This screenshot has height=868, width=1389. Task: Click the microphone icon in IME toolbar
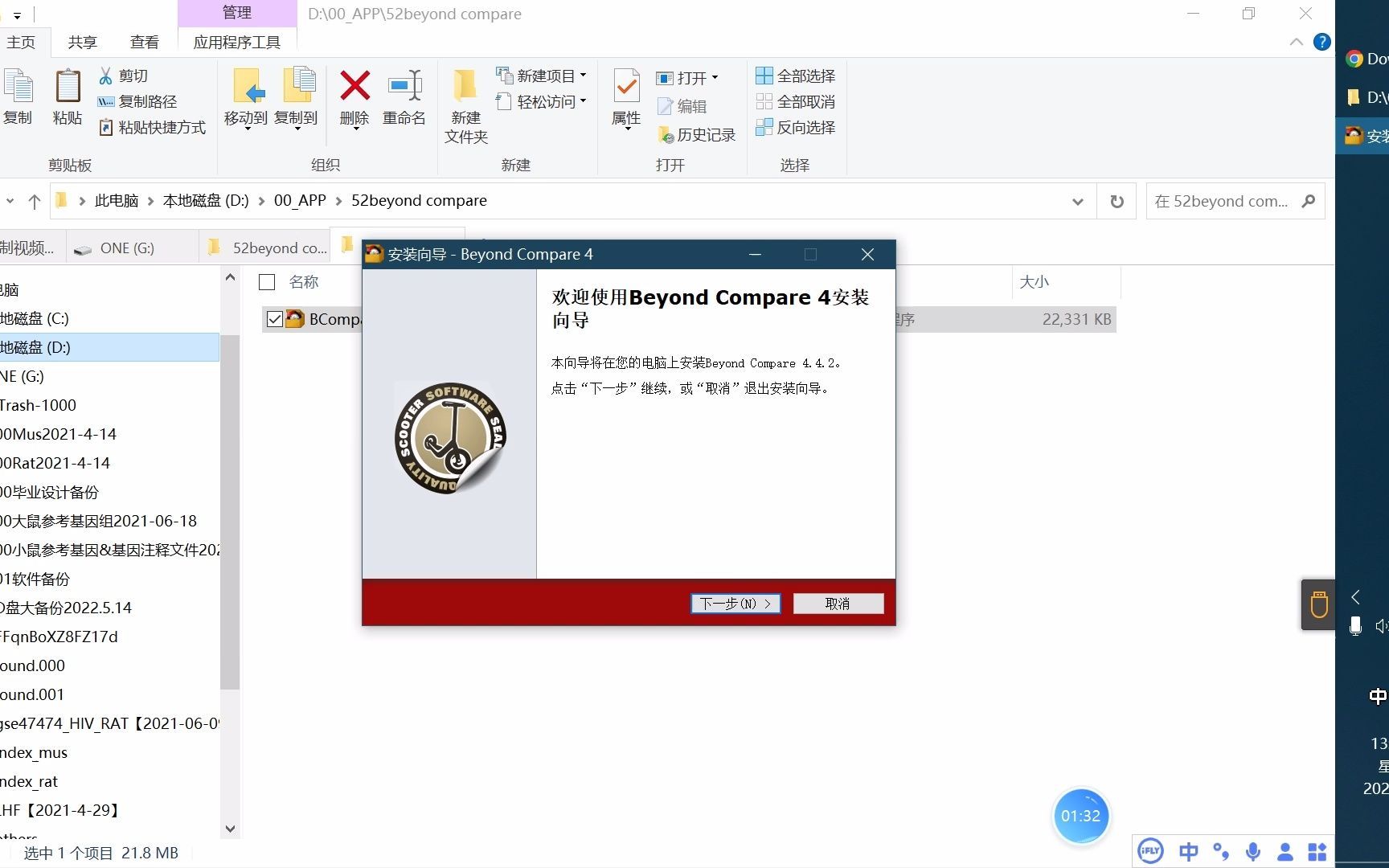[x=1252, y=851]
